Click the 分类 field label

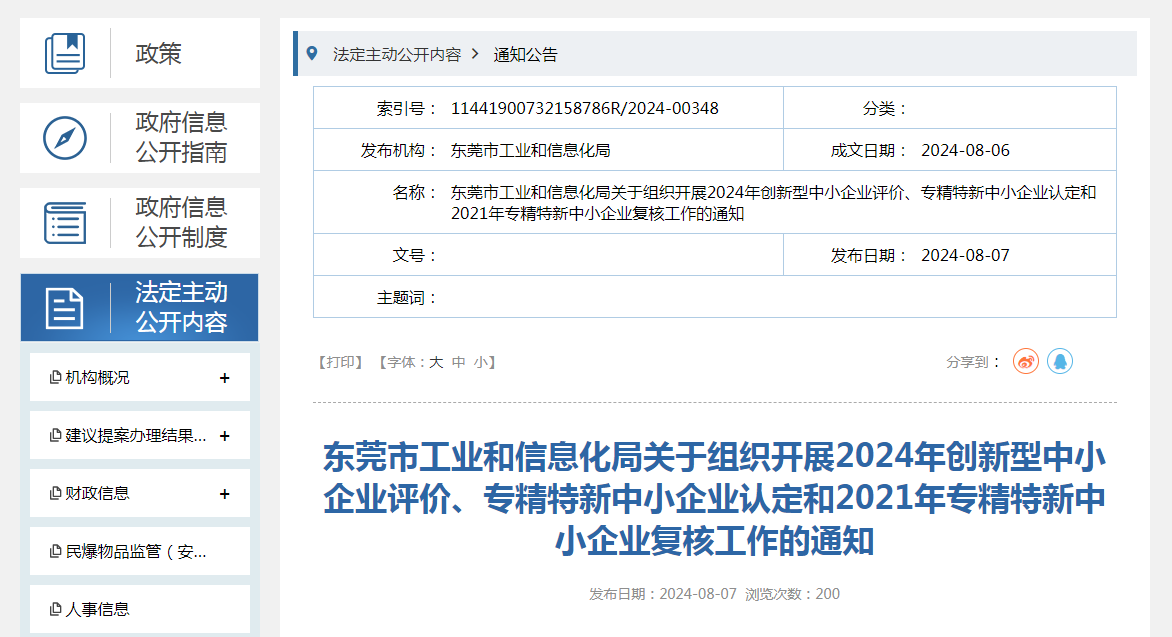(885, 109)
